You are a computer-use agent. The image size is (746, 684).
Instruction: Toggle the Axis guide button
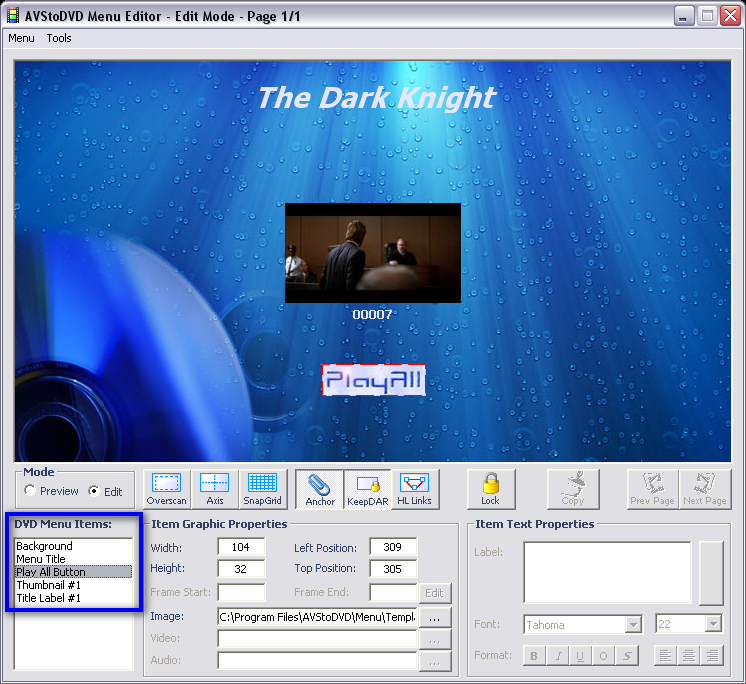click(215, 489)
